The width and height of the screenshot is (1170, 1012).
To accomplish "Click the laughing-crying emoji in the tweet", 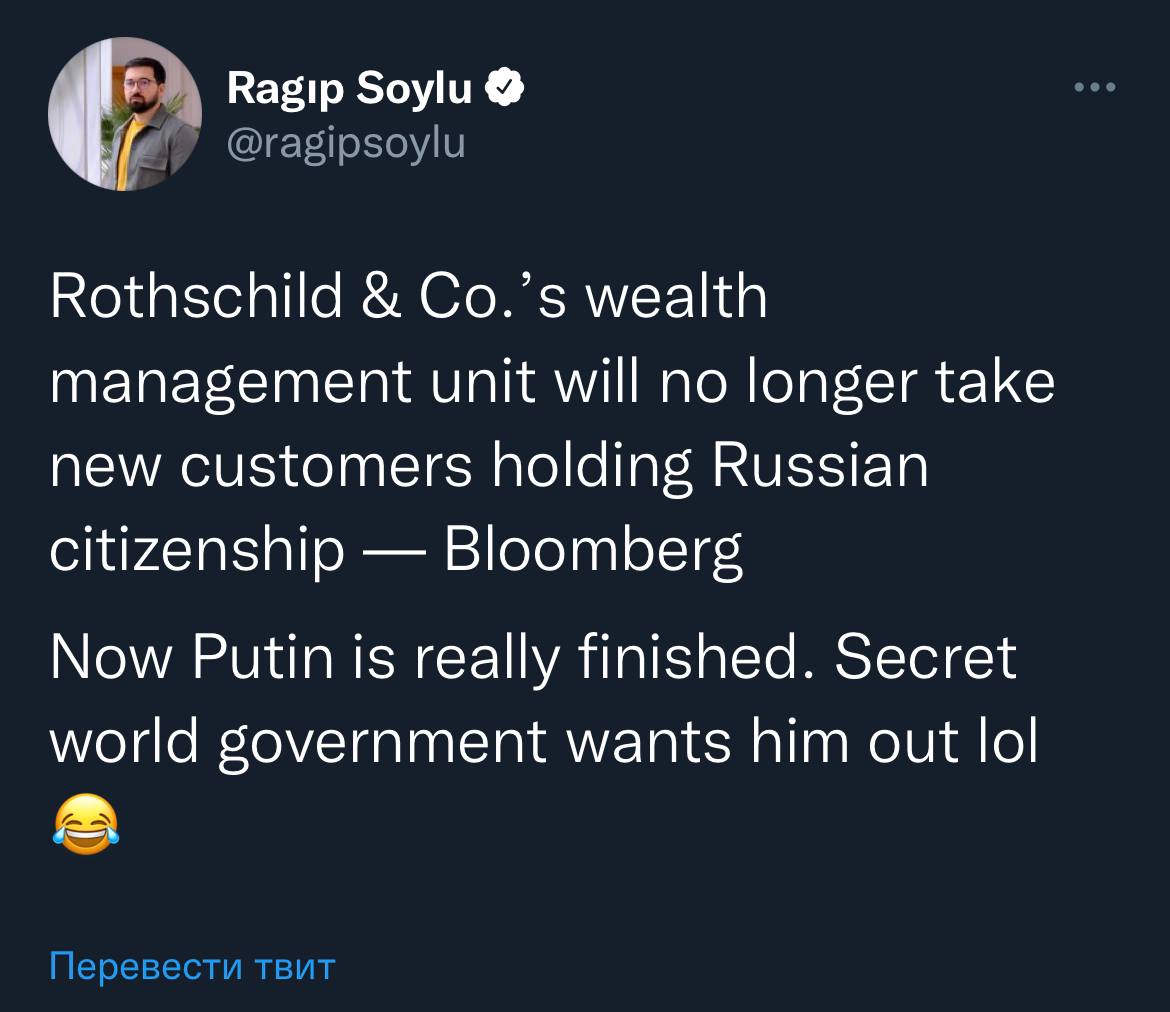I will (x=84, y=824).
